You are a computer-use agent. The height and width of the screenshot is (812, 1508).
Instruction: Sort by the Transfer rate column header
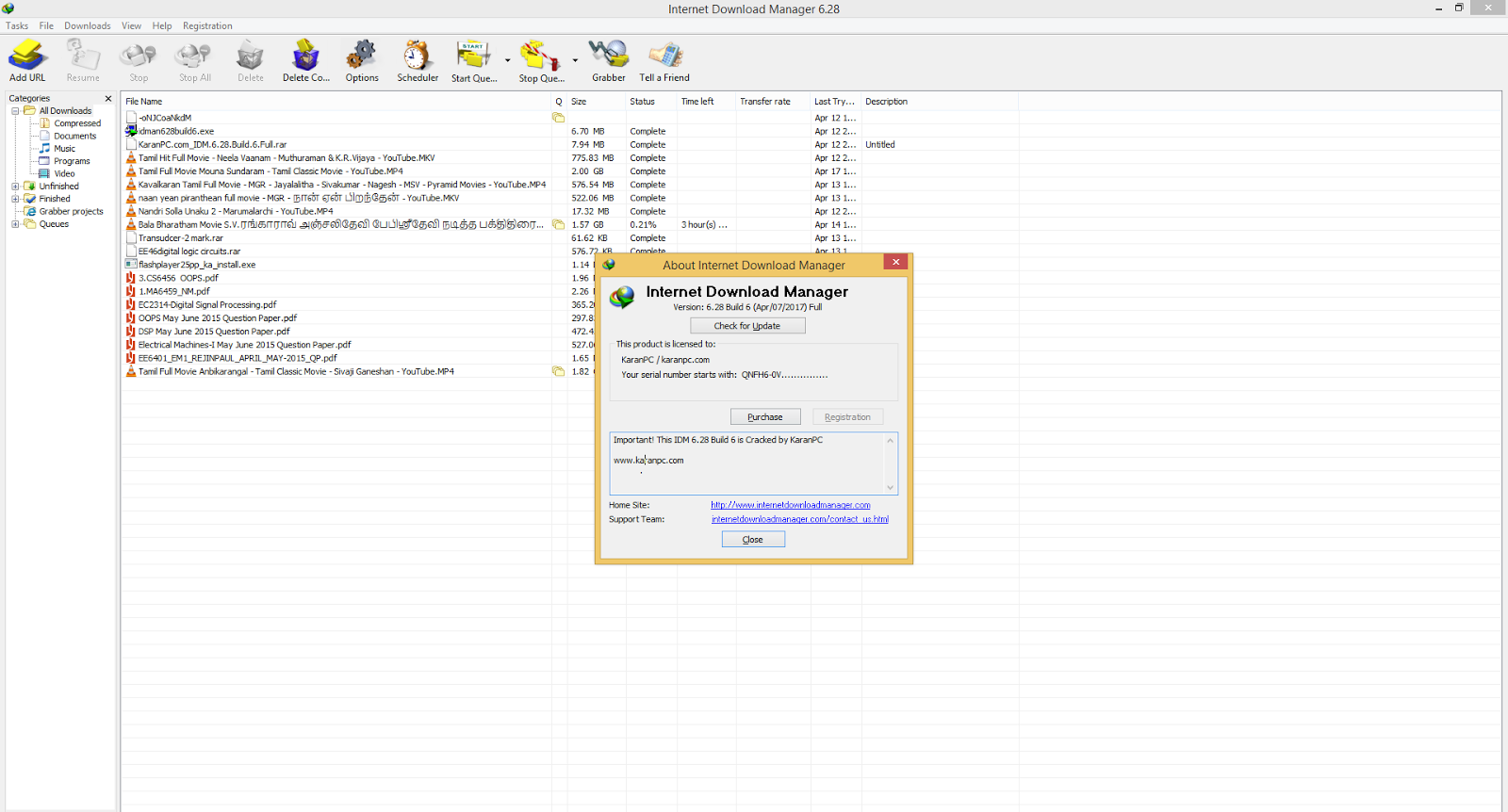click(773, 102)
